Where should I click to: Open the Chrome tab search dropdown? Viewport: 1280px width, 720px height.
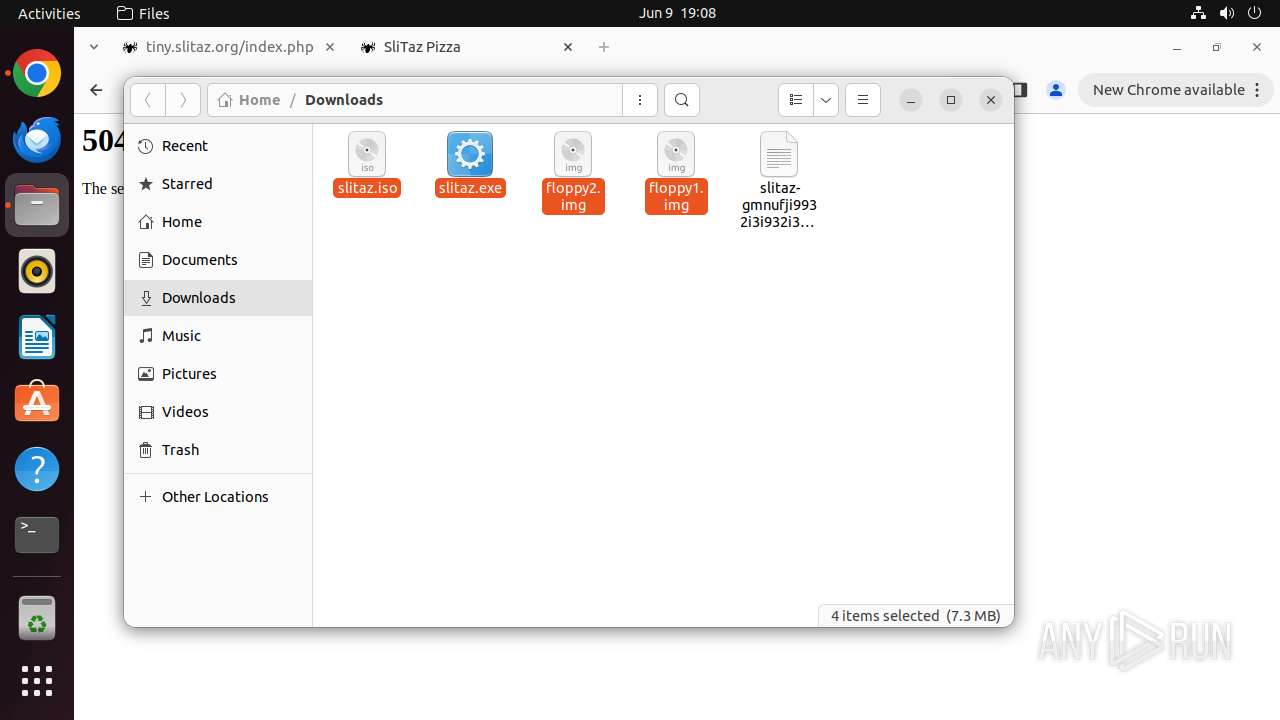[94, 47]
